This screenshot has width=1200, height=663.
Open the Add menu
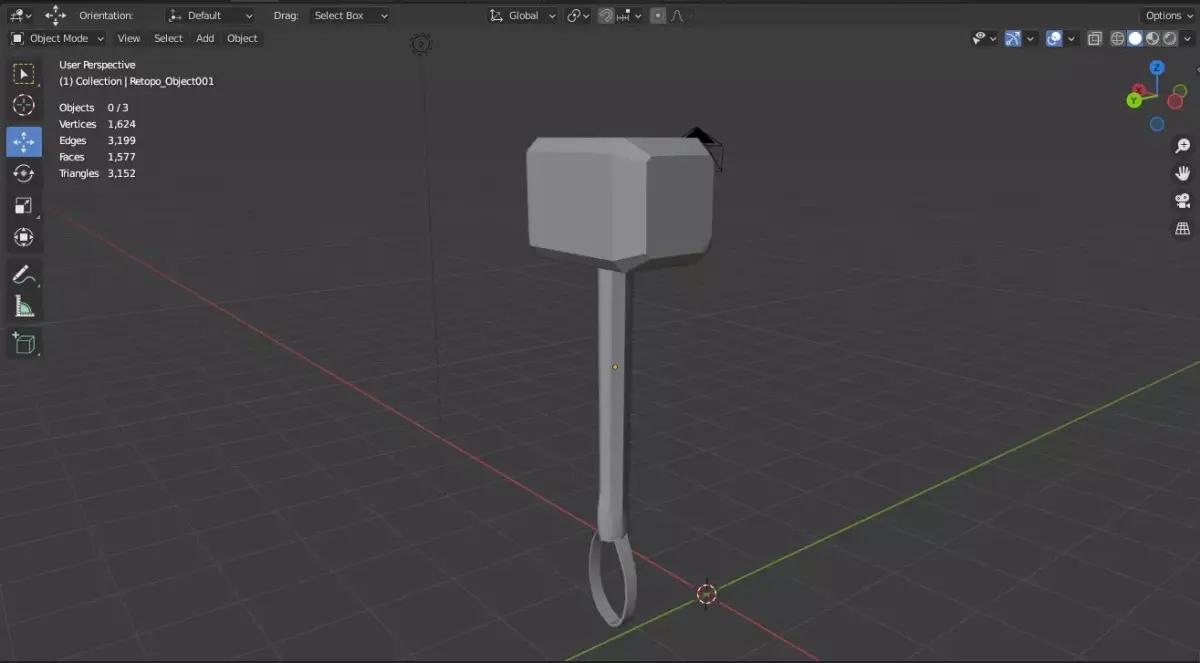205,39
